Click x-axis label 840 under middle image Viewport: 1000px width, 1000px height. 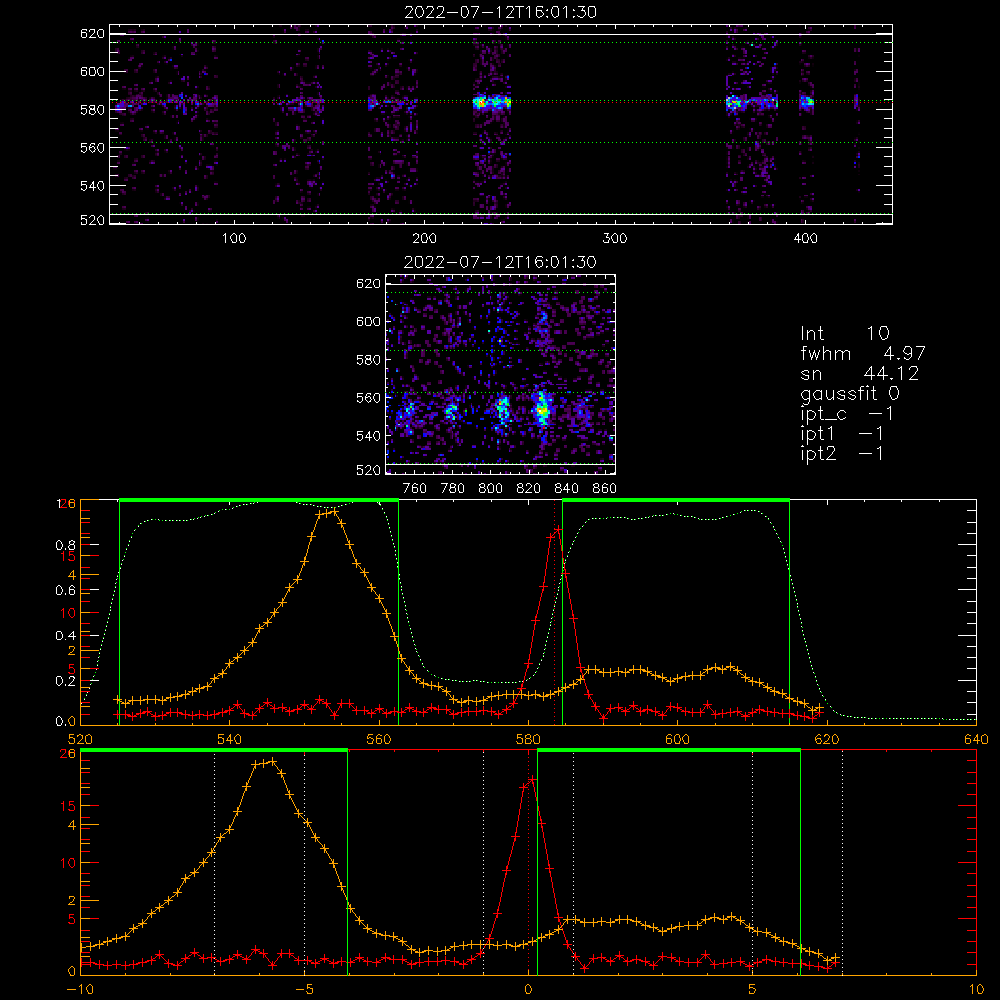(x=566, y=489)
